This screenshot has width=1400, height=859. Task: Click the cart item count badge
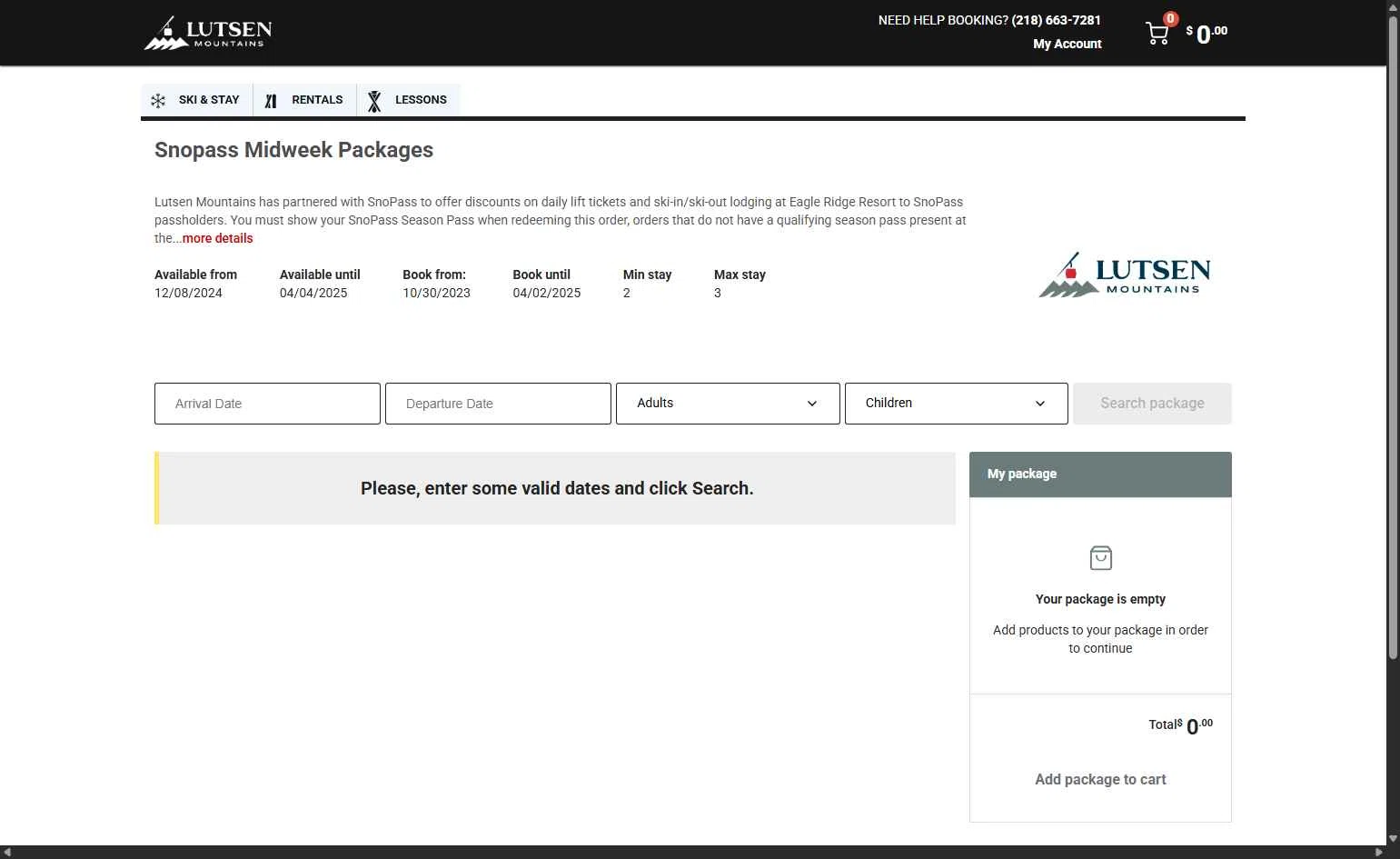(1170, 18)
